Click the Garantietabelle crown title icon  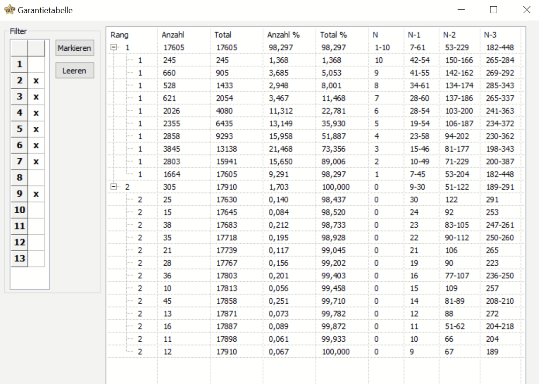pyautogui.click(x=9, y=9)
